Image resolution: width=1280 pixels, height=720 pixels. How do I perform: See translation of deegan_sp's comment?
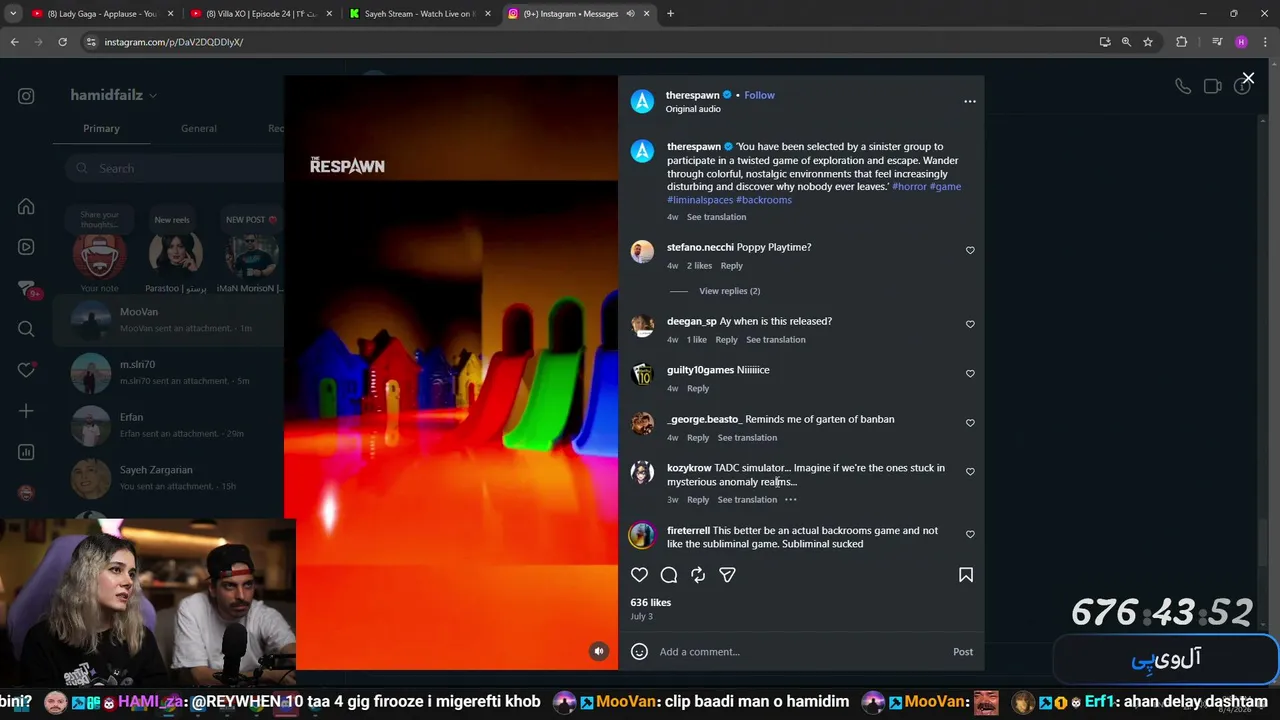(x=776, y=340)
